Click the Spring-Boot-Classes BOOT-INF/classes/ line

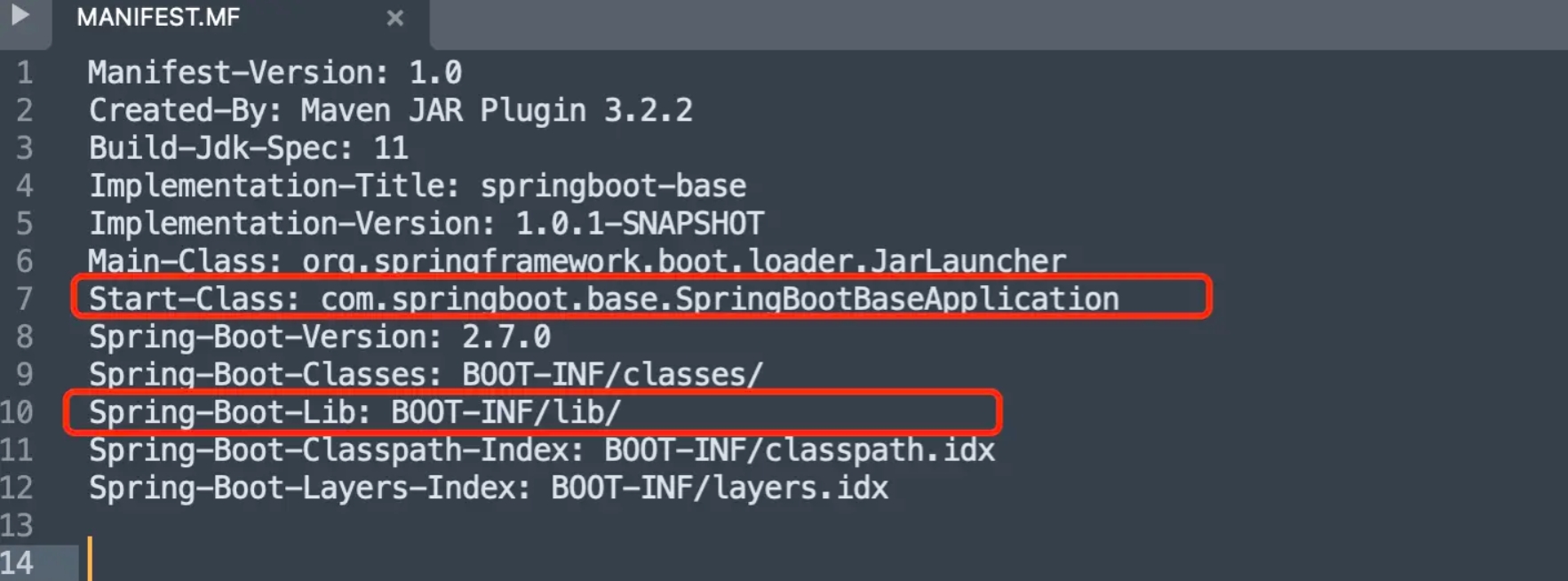pos(426,375)
